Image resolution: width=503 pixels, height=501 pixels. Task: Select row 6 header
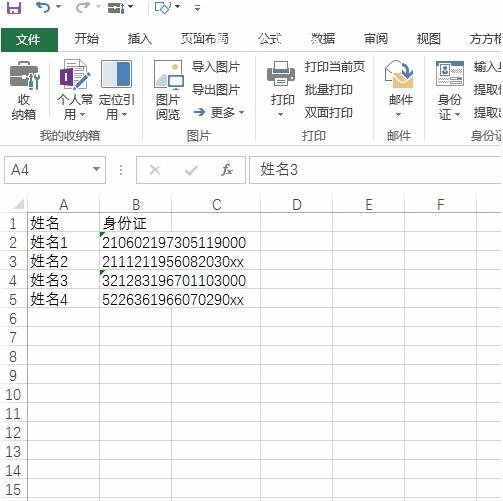(13, 318)
